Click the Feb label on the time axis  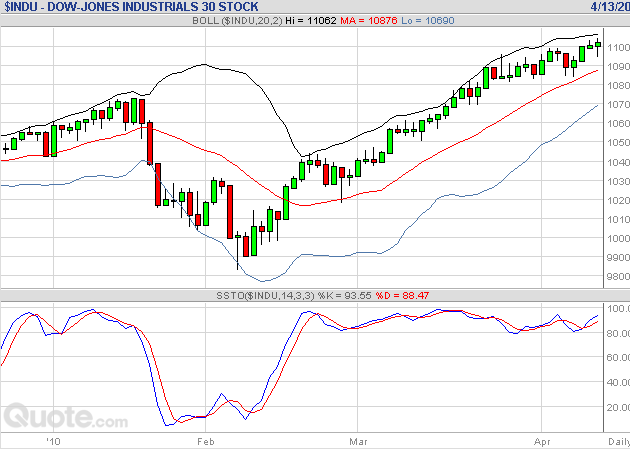206,441
